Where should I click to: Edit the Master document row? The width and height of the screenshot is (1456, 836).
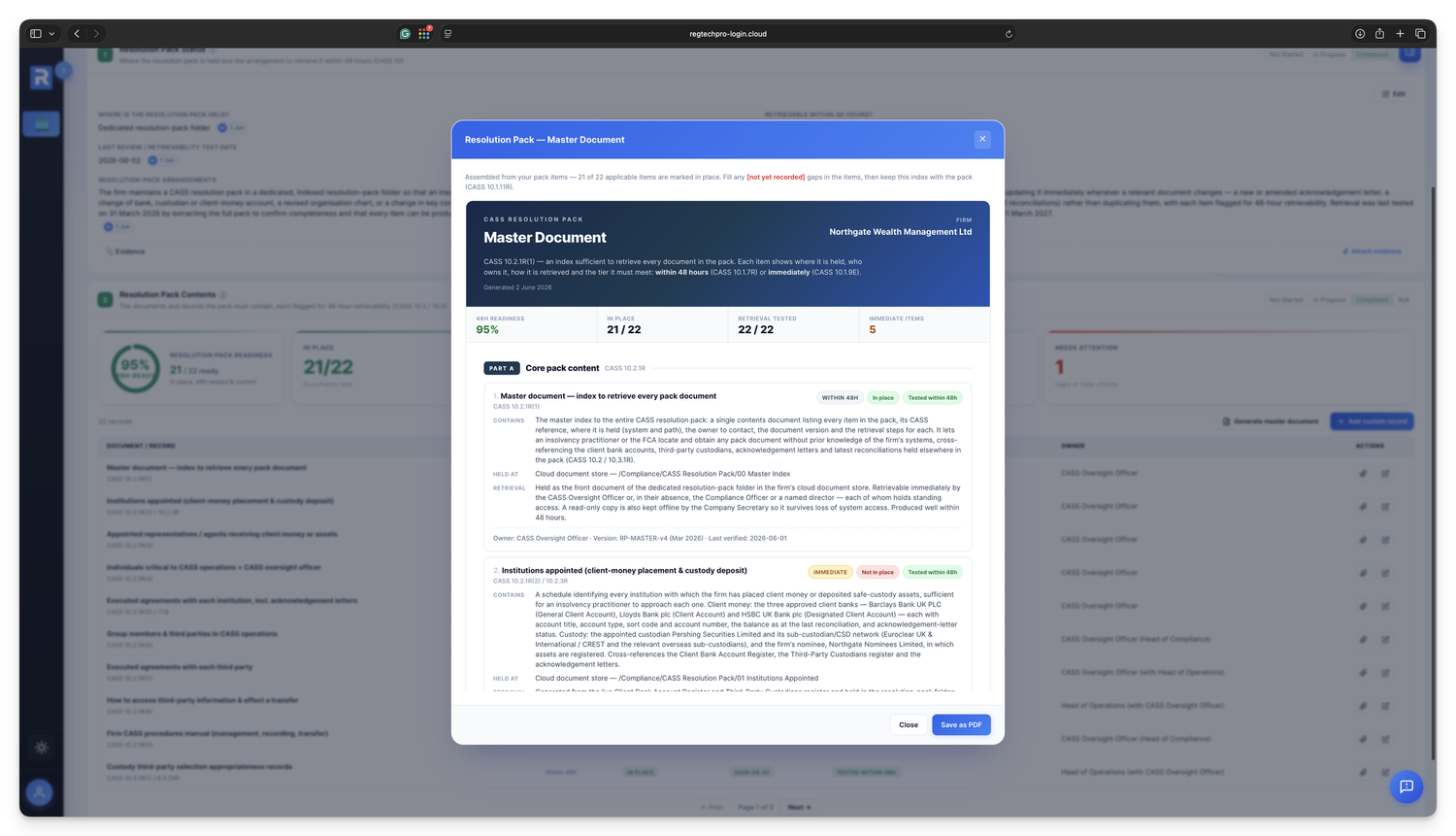1385,474
